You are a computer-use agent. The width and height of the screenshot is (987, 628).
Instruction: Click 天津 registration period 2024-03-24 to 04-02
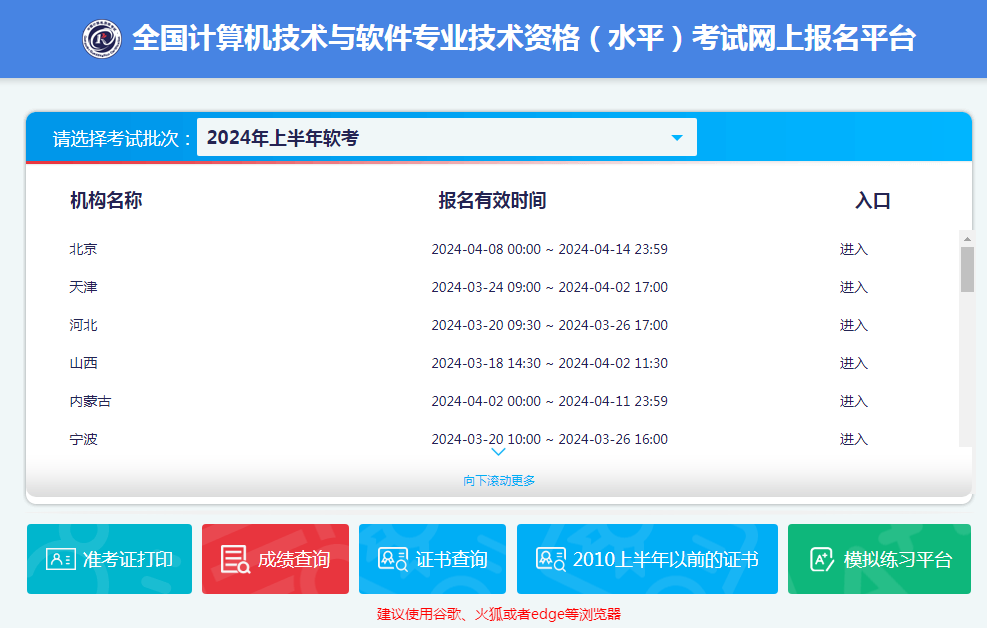[x=550, y=287]
